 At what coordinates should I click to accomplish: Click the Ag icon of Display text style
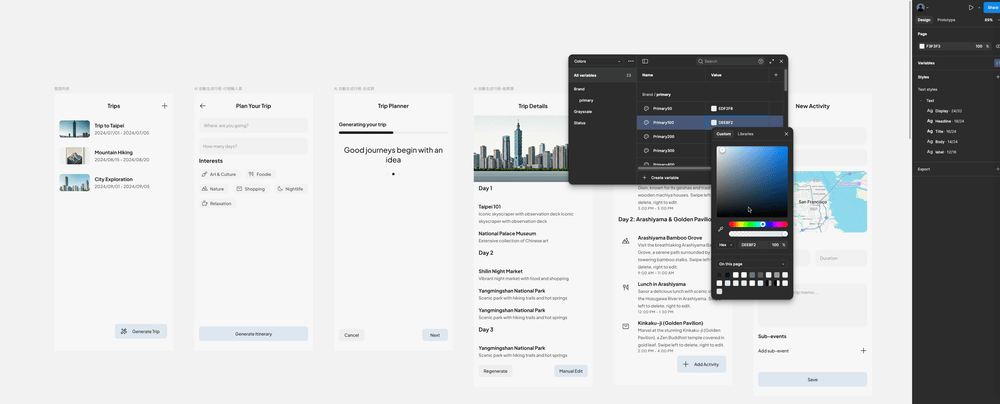(930, 110)
